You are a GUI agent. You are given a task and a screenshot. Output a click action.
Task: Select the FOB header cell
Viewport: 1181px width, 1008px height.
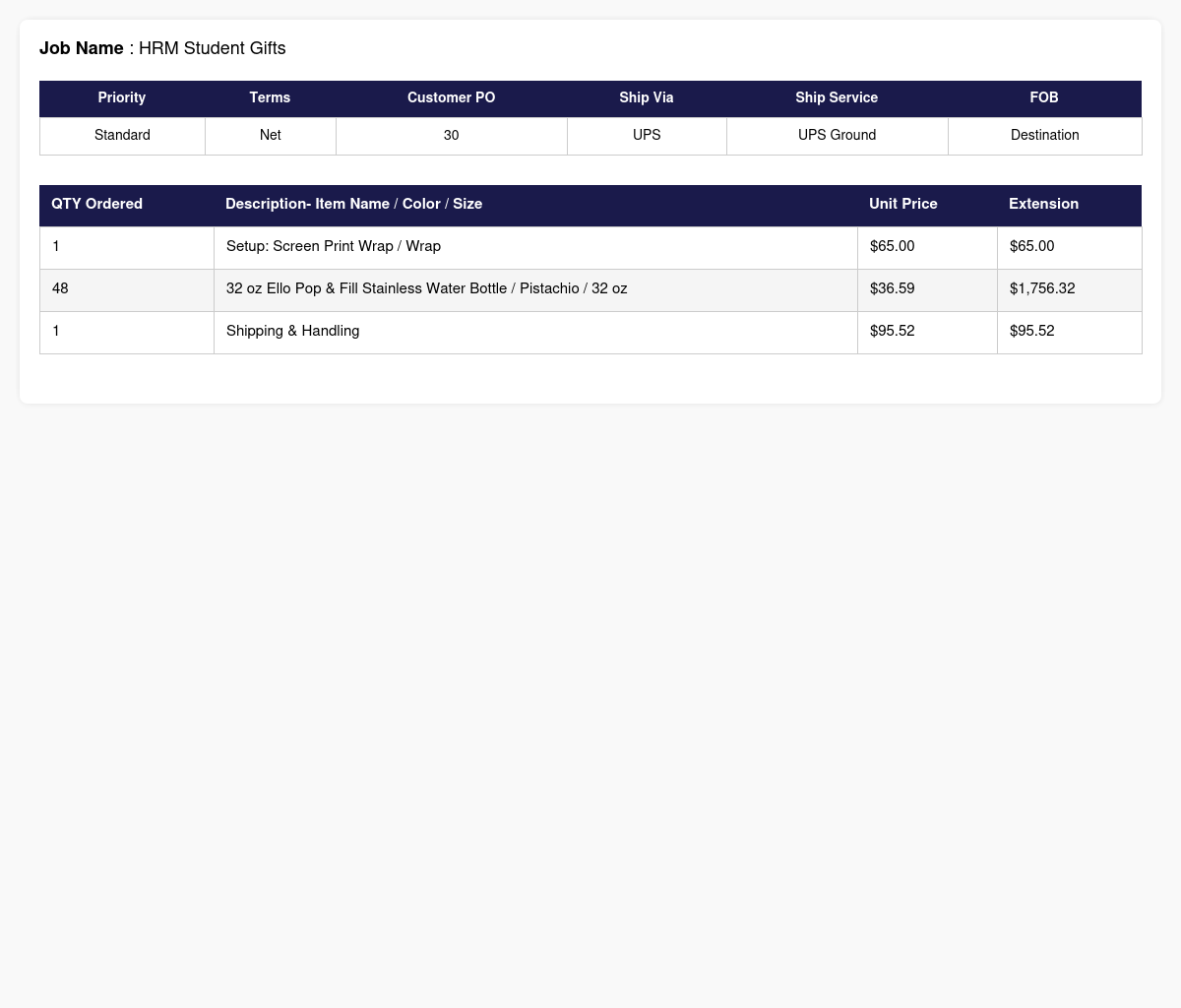1044,98
